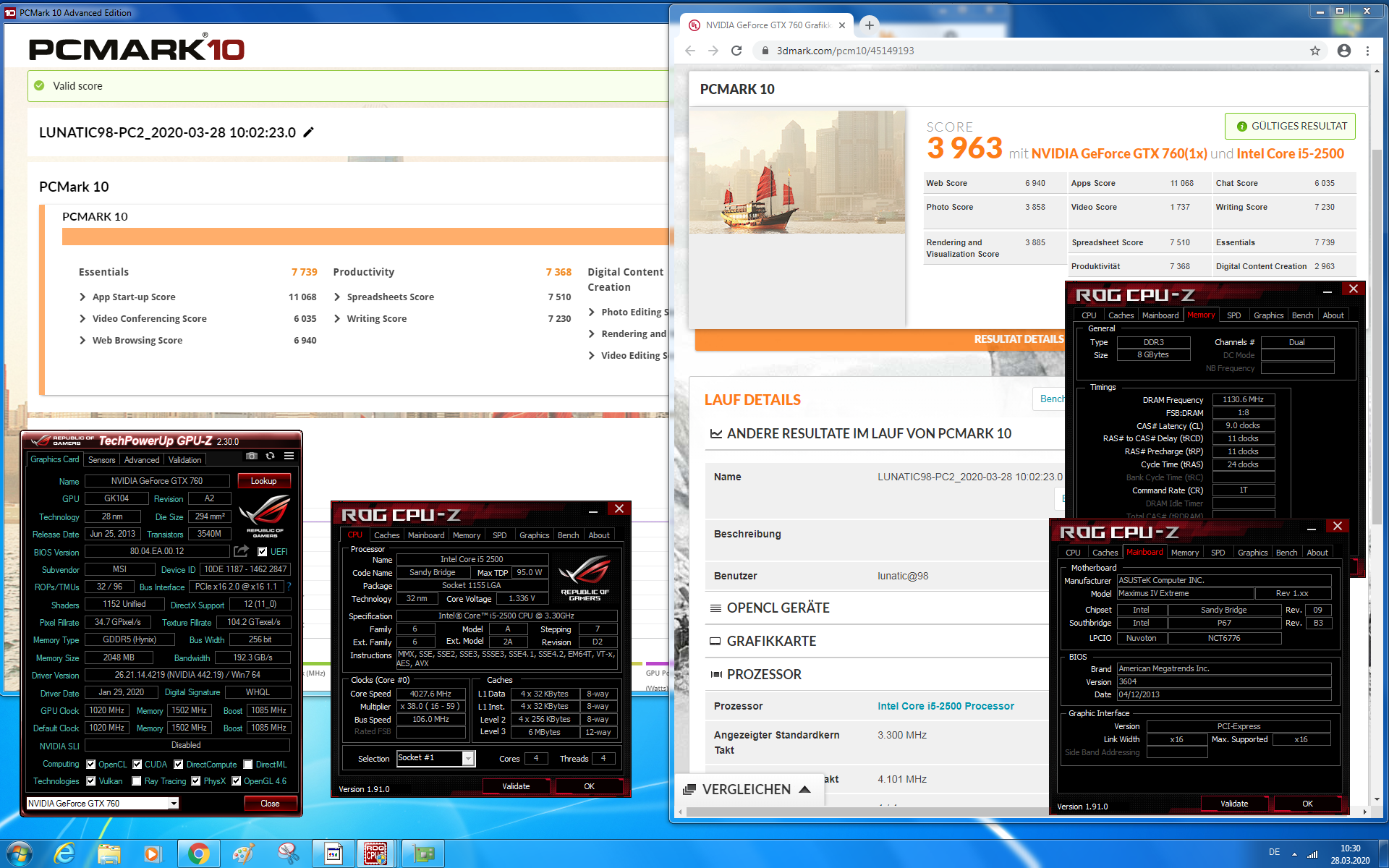Screen dimensions: 1389x868
Task: Click GPU-Z screenshot camera icon
Action: pos(251,456)
